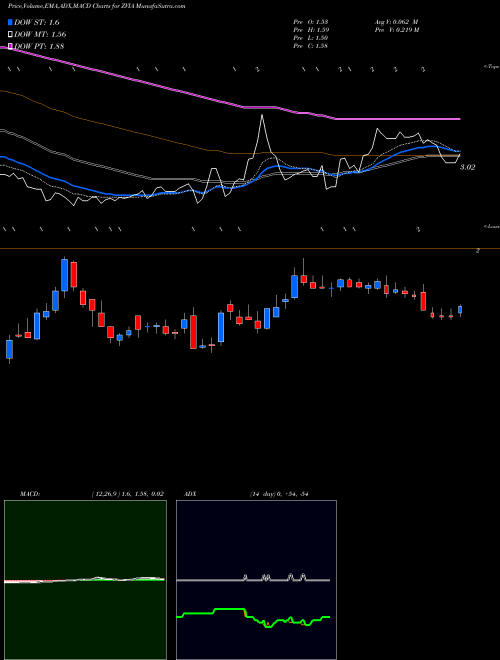This screenshot has height=660, width=500.
Task: Click the 'Avg V: 0.062 M' volume text
Action: (396, 21)
